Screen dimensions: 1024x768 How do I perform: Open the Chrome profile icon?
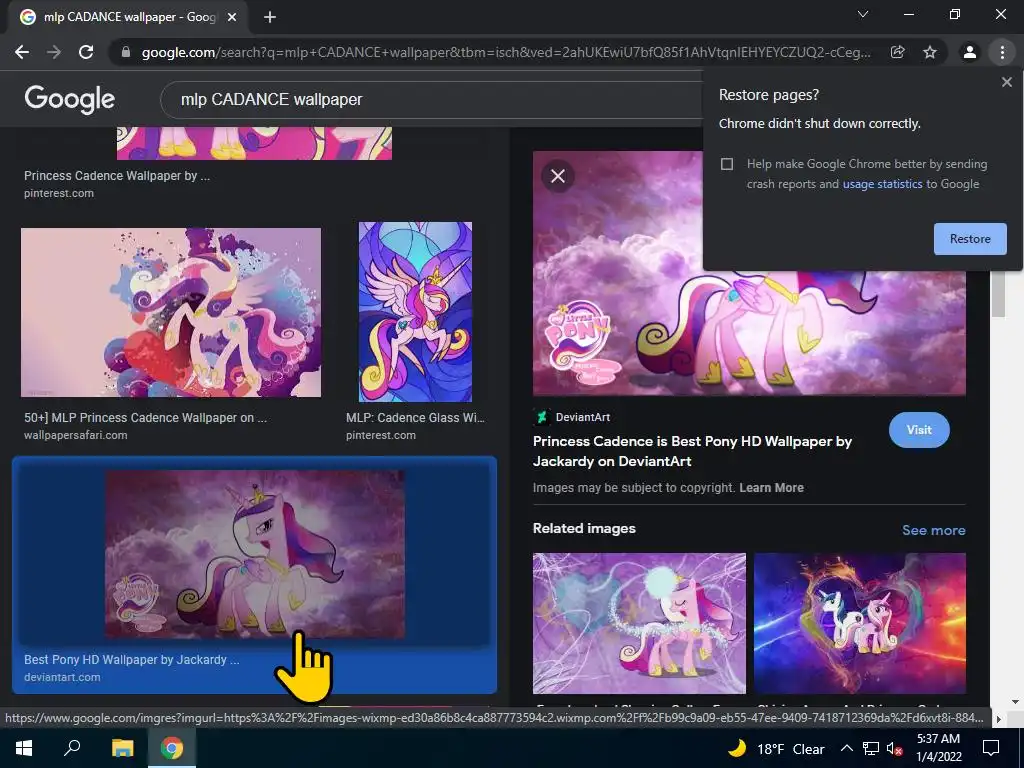pos(970,52)
